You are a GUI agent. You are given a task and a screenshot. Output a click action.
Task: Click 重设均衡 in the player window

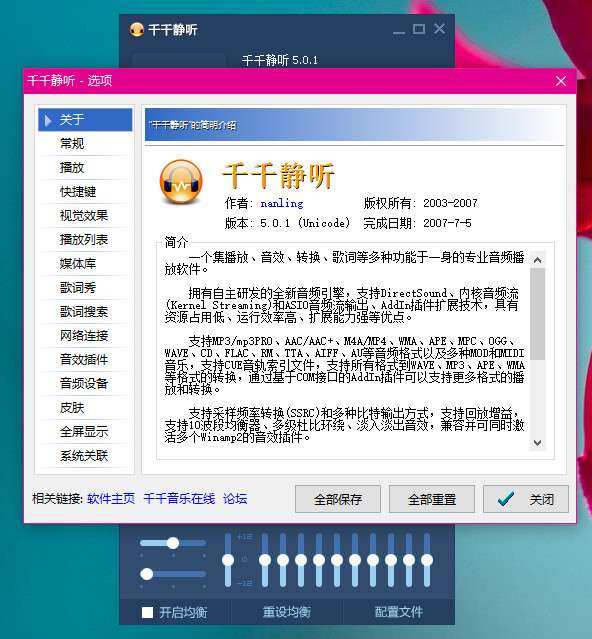point(286,612)
